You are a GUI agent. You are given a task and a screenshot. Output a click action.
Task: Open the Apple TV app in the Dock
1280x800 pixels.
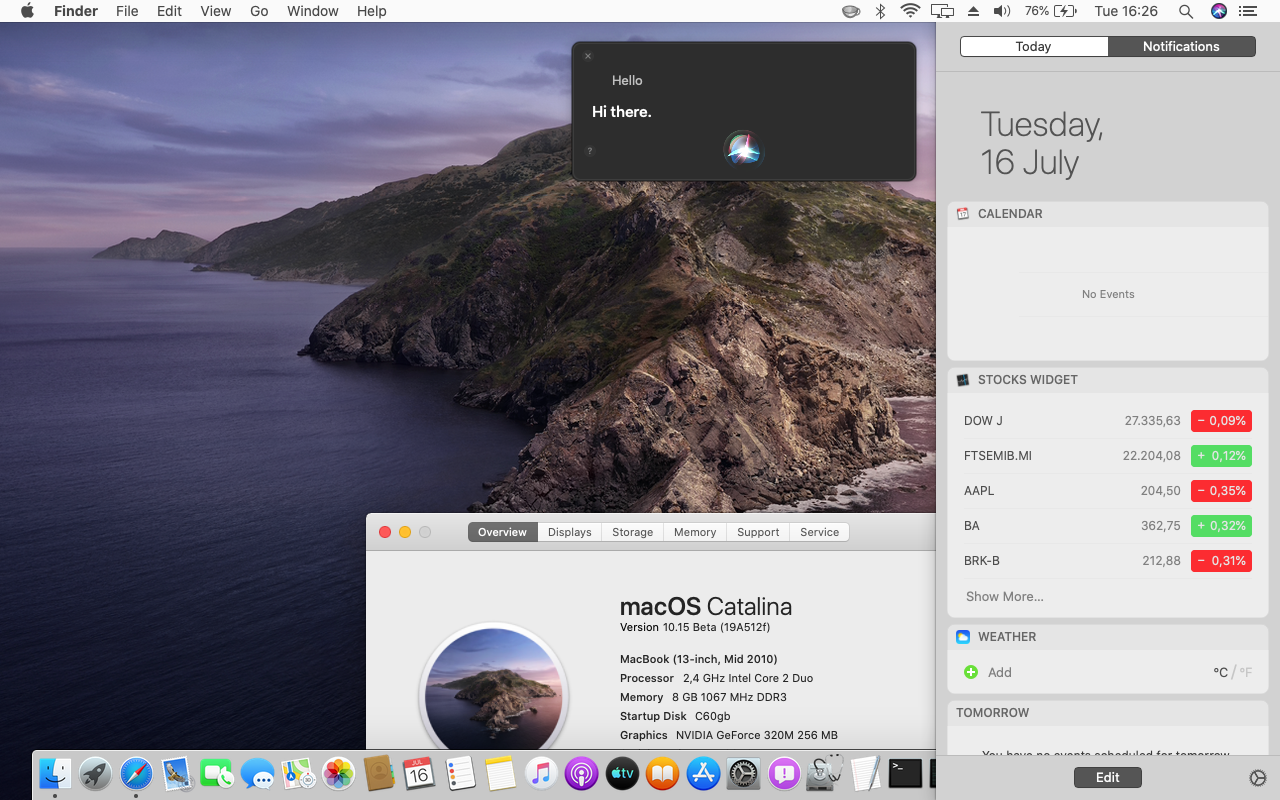coord(622,773)
